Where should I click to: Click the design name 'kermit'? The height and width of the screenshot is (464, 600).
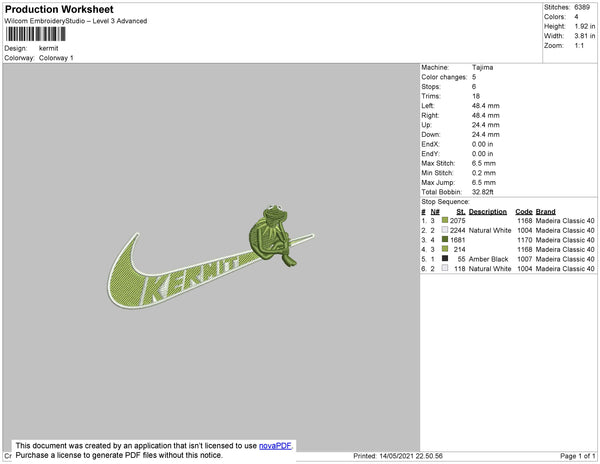49,49
